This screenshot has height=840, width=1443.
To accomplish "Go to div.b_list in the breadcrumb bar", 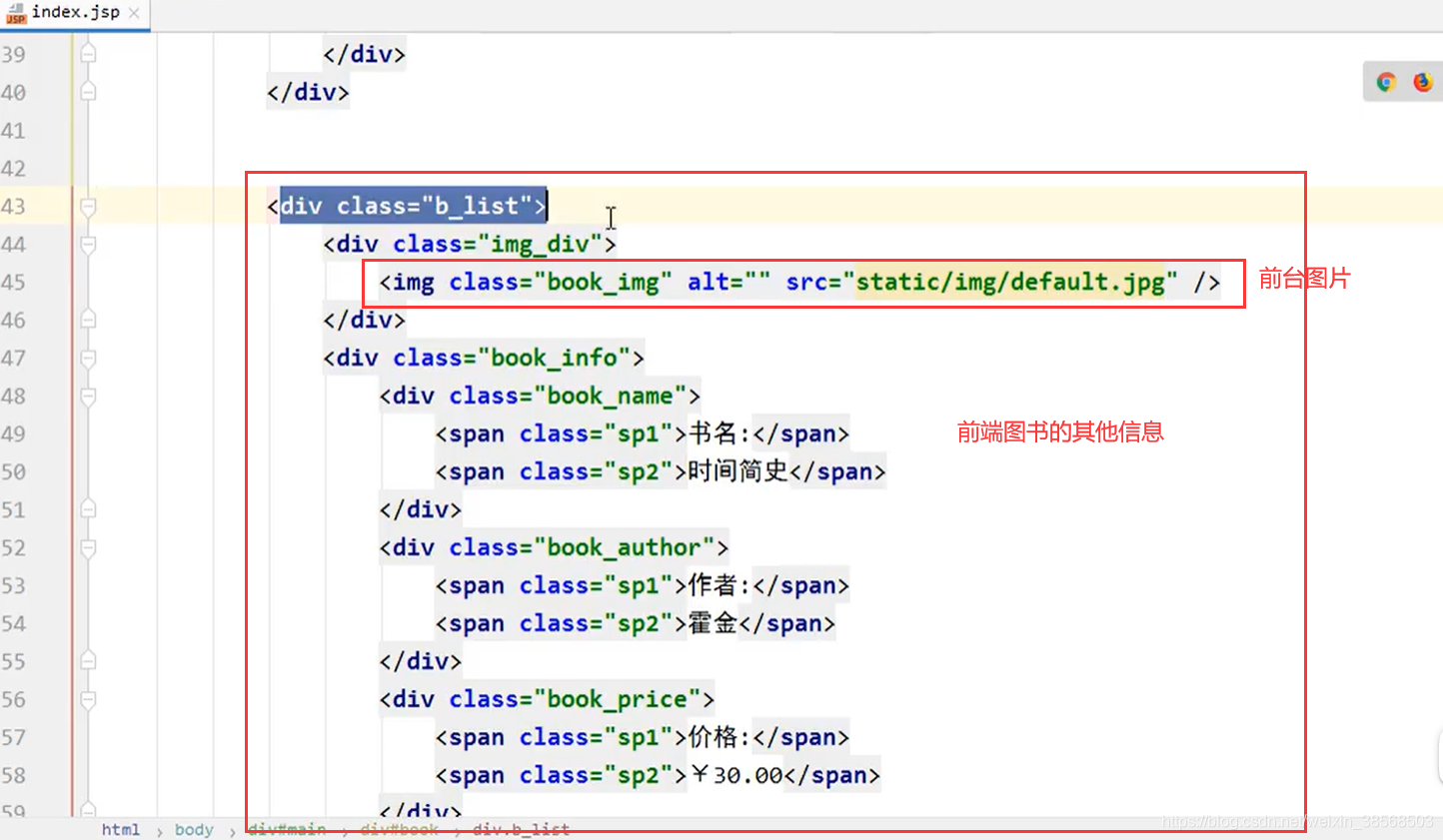I will [521, 829].
